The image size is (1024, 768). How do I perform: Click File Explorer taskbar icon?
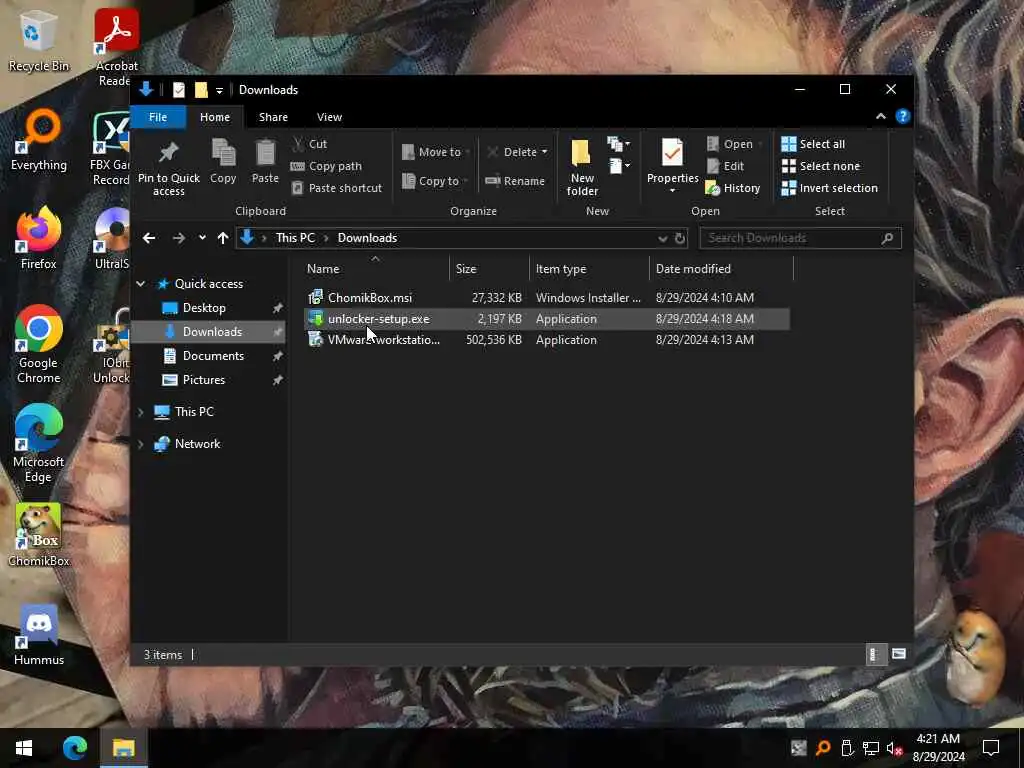tap(123, 748)
